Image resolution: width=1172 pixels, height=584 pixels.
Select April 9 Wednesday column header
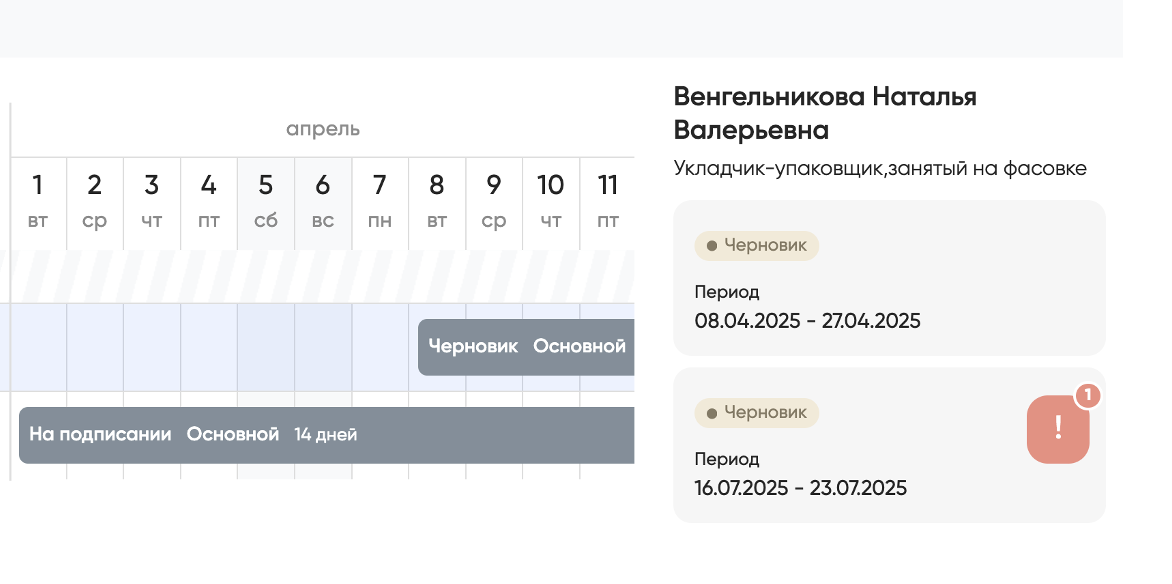point(494,202)
